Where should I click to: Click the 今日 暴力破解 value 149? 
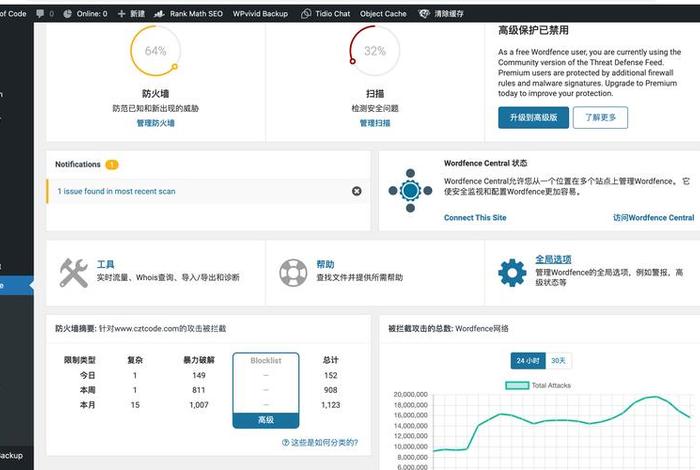pos(199,375)
